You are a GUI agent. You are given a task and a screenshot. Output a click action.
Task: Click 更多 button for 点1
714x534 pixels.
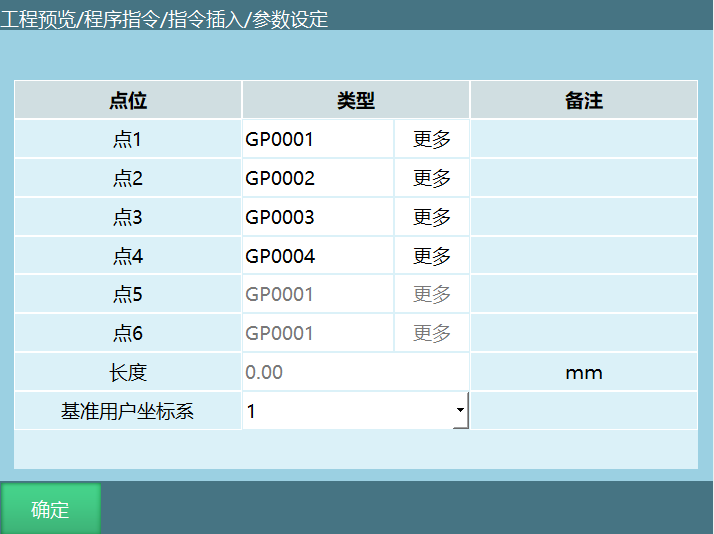coord(432,140)
